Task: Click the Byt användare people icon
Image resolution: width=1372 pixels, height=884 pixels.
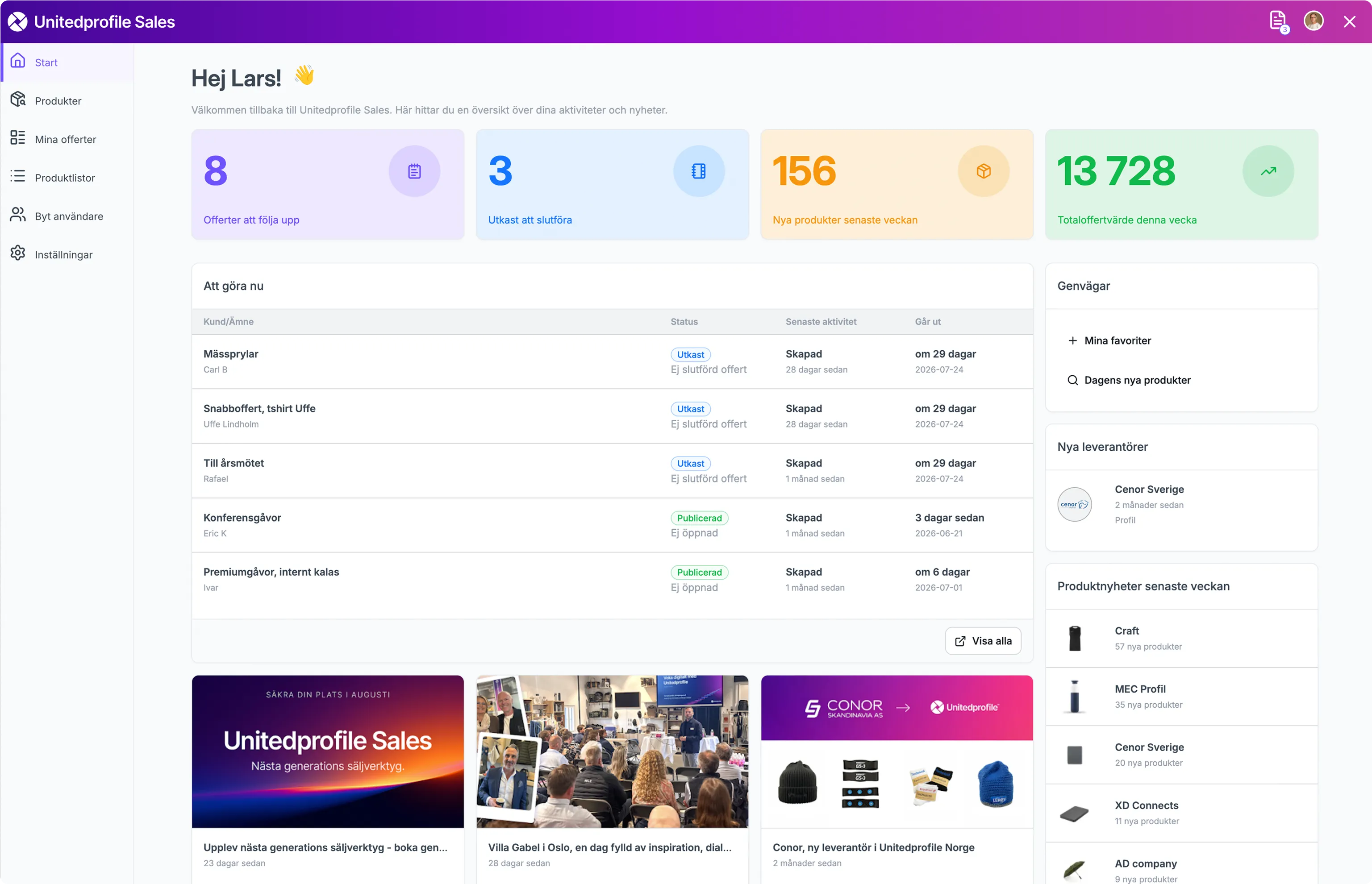Action: point(18,215)
